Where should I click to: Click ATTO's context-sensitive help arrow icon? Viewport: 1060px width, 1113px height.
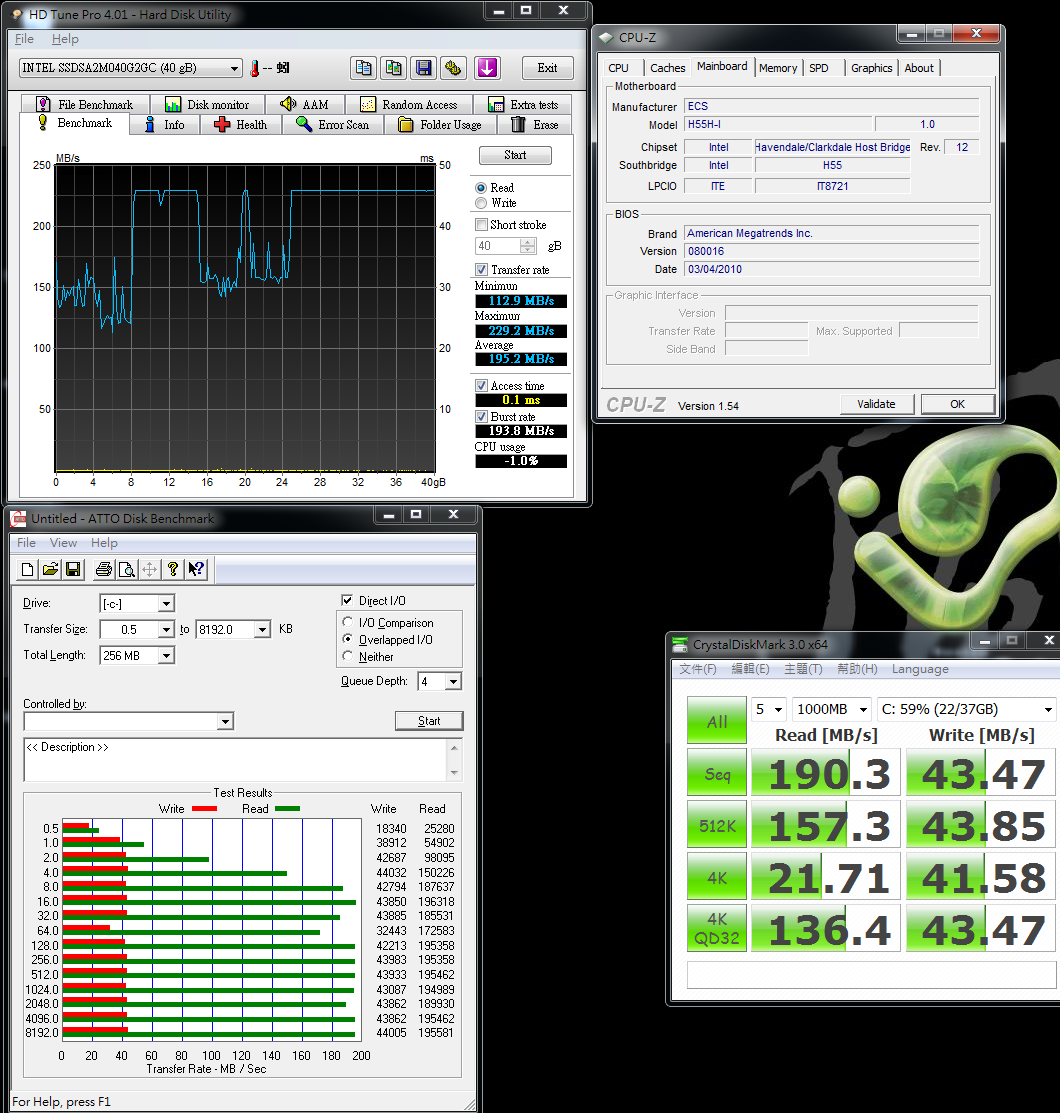click(x=196, y=569)
